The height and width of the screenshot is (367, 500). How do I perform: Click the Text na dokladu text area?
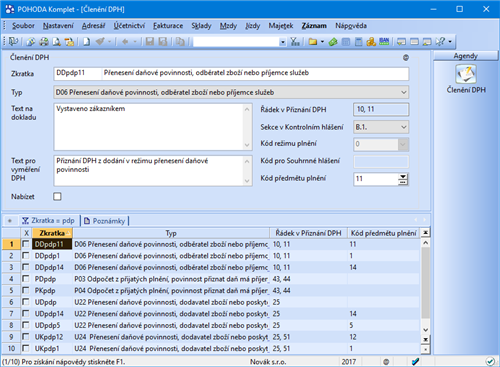[149, 127]
